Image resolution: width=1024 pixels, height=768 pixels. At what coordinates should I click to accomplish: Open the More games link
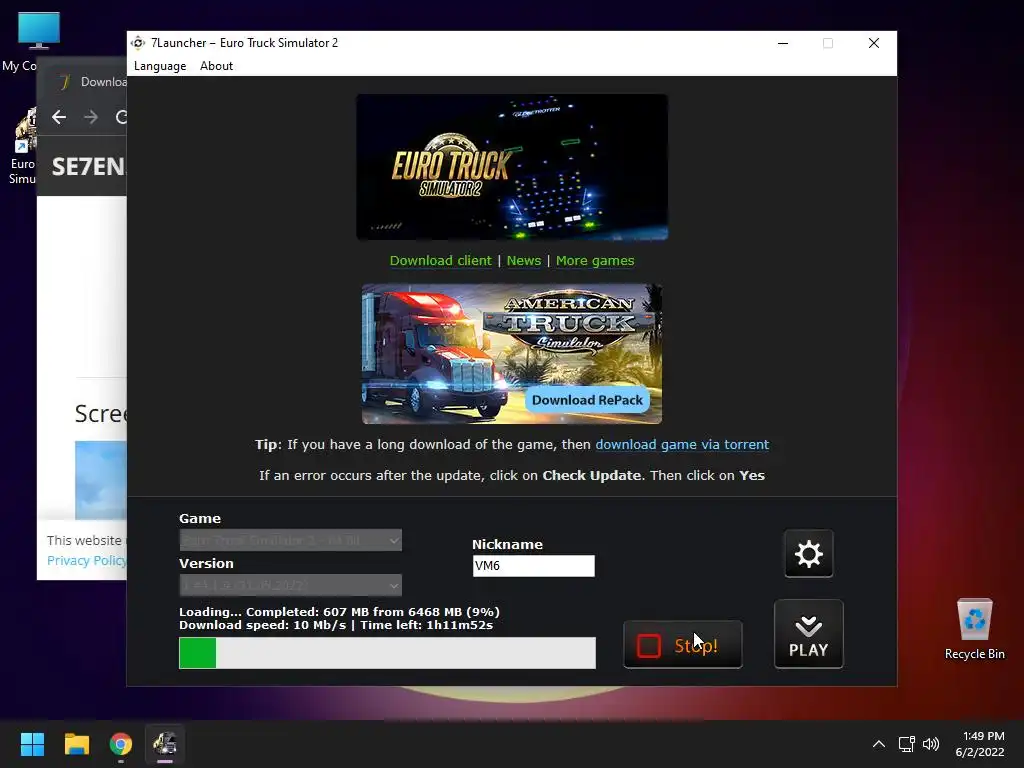tap(595, 261)
